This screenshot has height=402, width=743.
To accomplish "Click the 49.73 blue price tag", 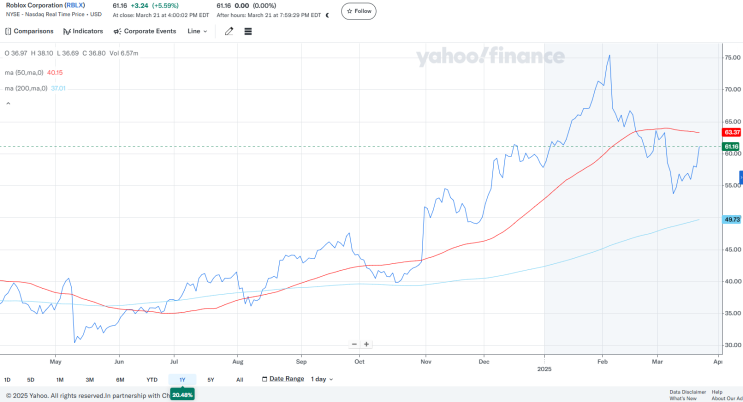I will [x=732, y=219].
